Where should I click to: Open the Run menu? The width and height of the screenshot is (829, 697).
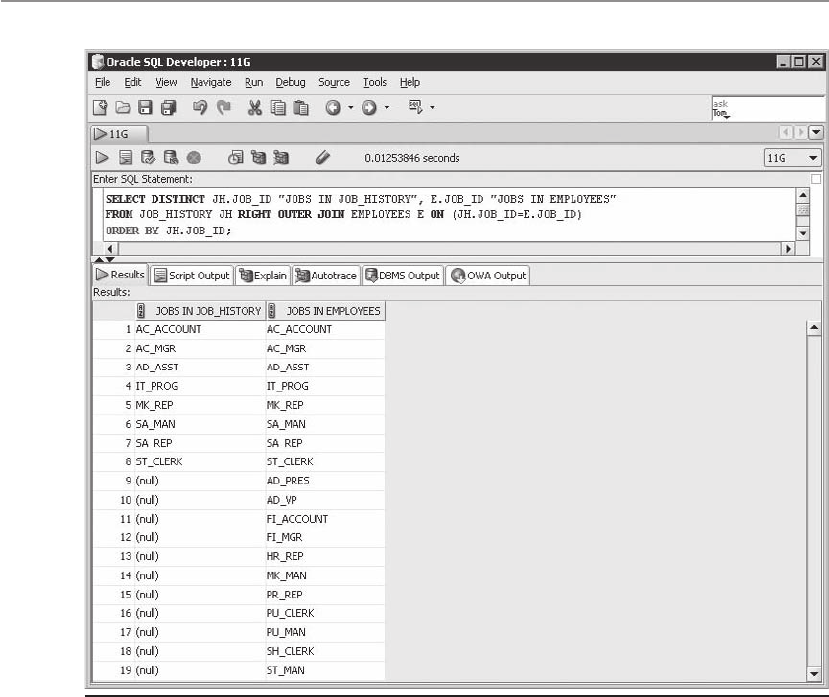pyautogui.click(x=254, y=82)
